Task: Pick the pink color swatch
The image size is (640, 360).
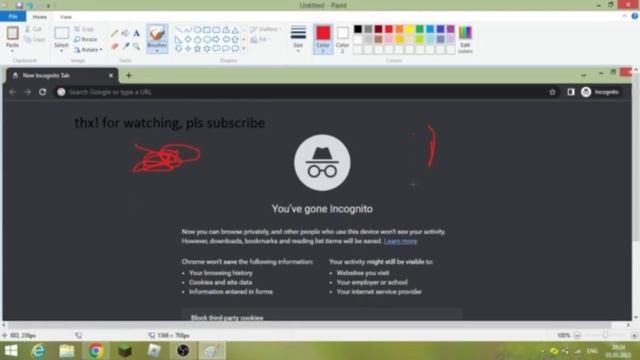Action: (x=389, y=39)
